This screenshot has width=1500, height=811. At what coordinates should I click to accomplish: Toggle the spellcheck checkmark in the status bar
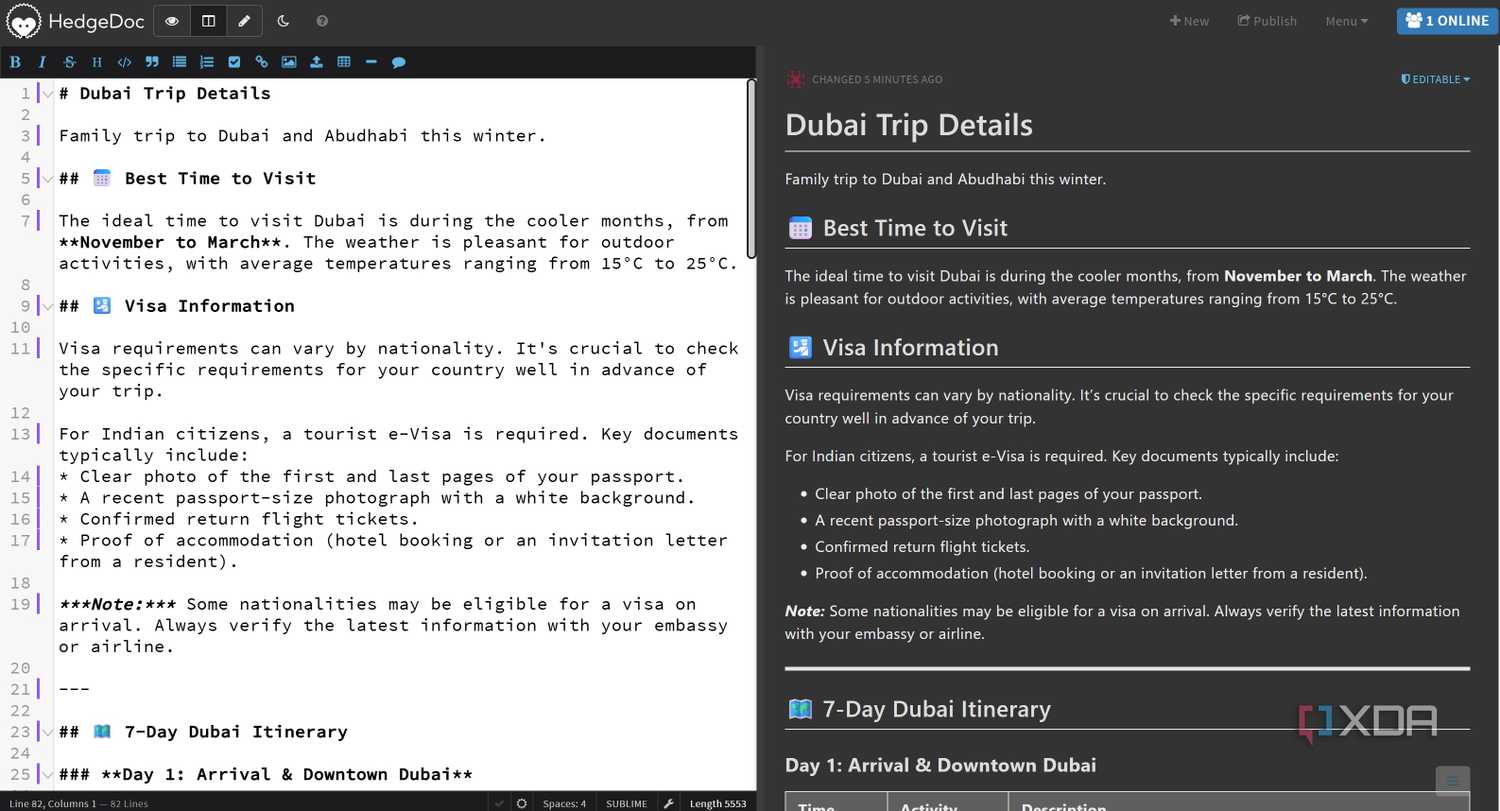point(499,803)
